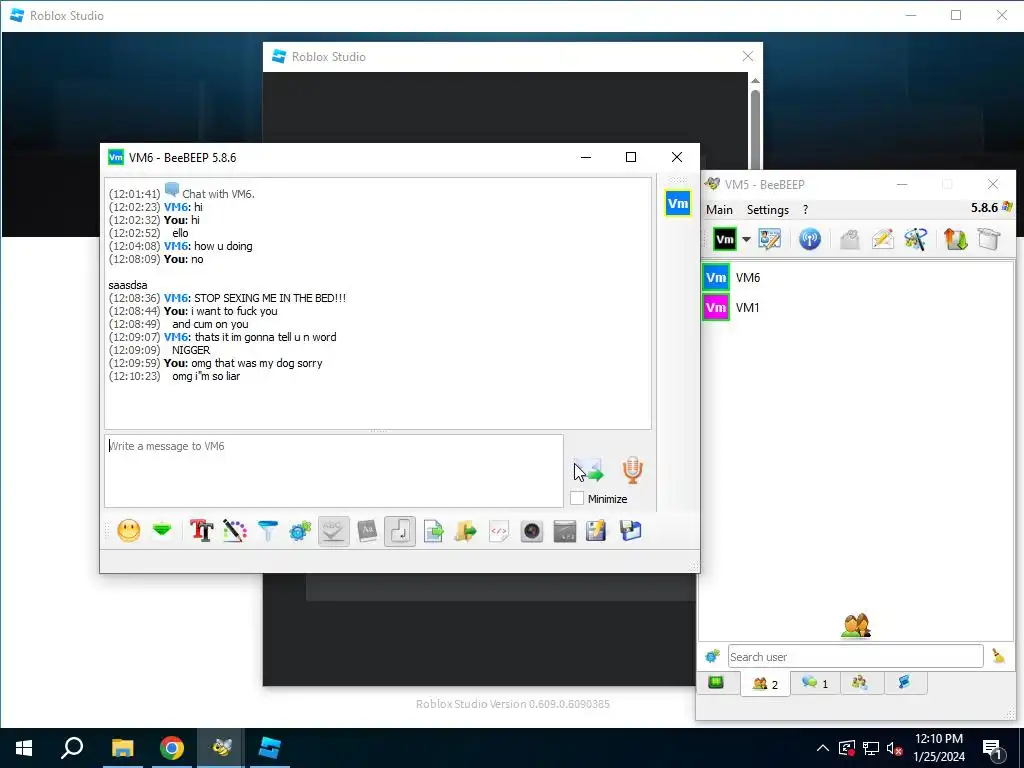Image resolution: width=1024 pixels, height=768 pixels.
Task: Click the send file document icon
Action: pyautogui.click(x=433, y=530)
